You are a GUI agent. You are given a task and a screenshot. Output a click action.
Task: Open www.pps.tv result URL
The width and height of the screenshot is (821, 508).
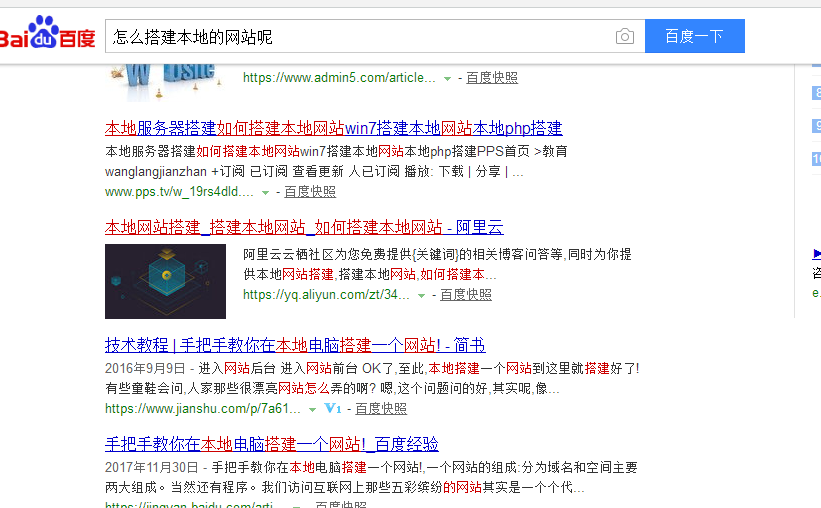pyautogui.click(x=179, y=192)
